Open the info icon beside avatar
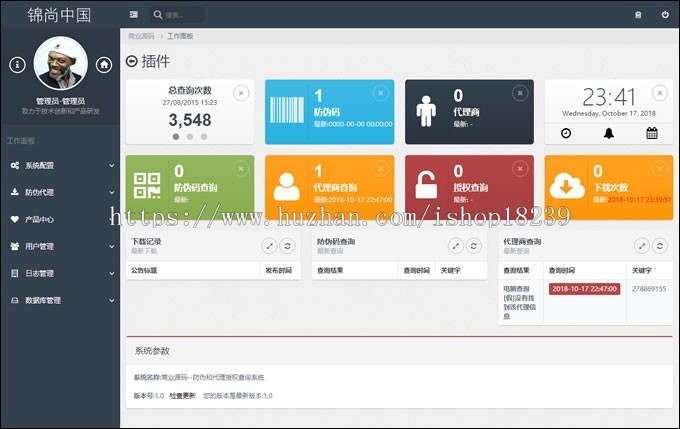 click(x=17, y=65)
